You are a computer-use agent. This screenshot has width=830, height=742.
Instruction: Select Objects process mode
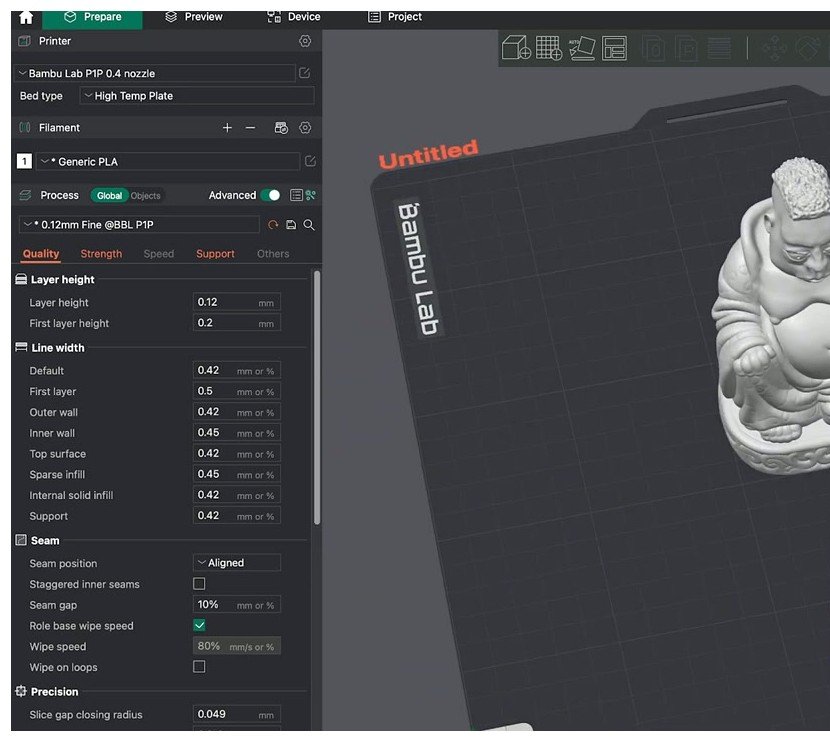click(146, 196)
